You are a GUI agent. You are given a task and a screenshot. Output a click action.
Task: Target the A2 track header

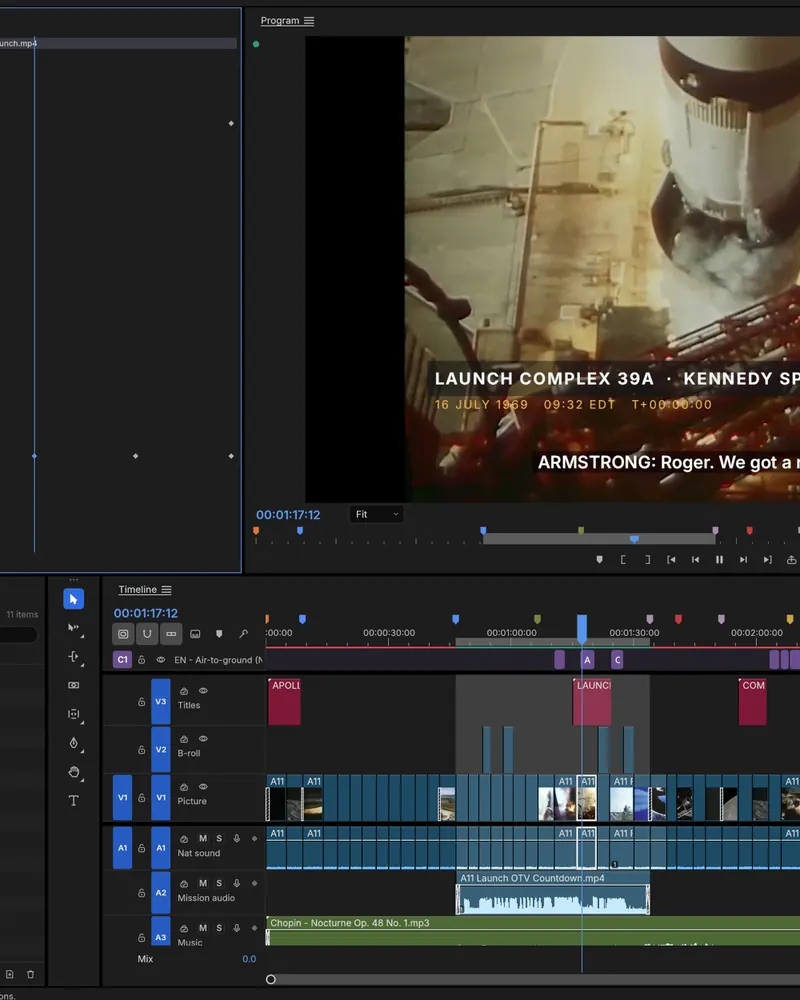pyautogui.click(x=161, y=893)
